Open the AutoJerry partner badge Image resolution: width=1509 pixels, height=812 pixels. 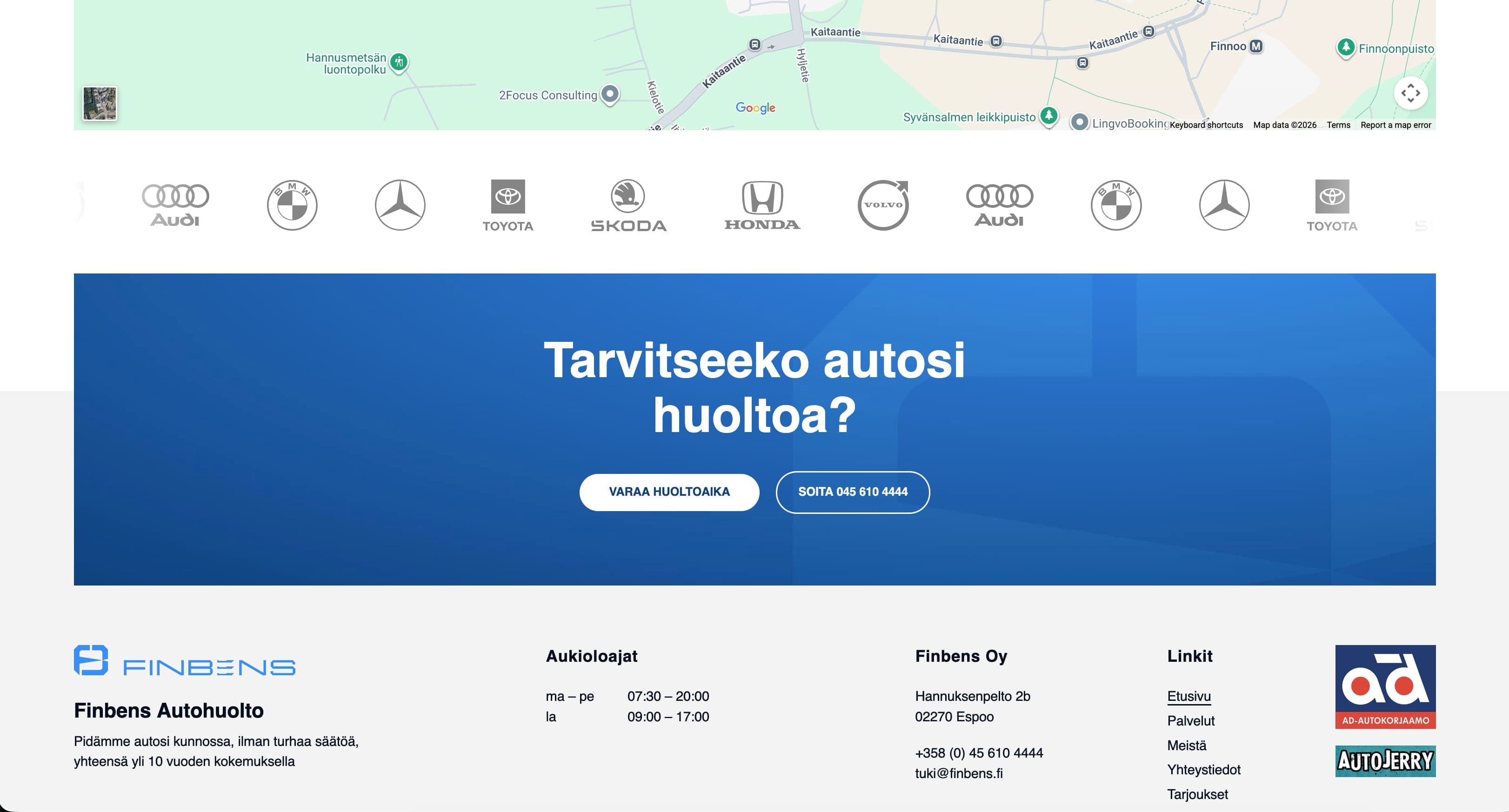[x=1385, y=761]
